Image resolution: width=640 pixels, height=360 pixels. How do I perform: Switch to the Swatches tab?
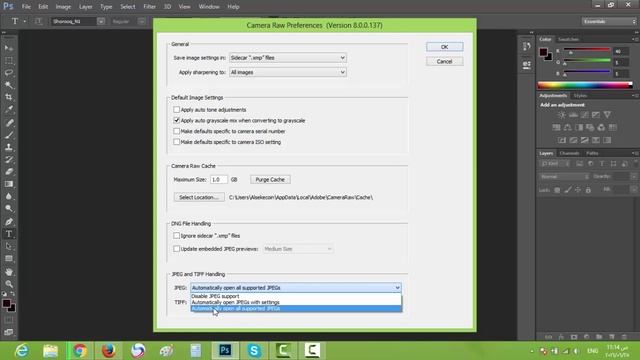pos(568,39)
